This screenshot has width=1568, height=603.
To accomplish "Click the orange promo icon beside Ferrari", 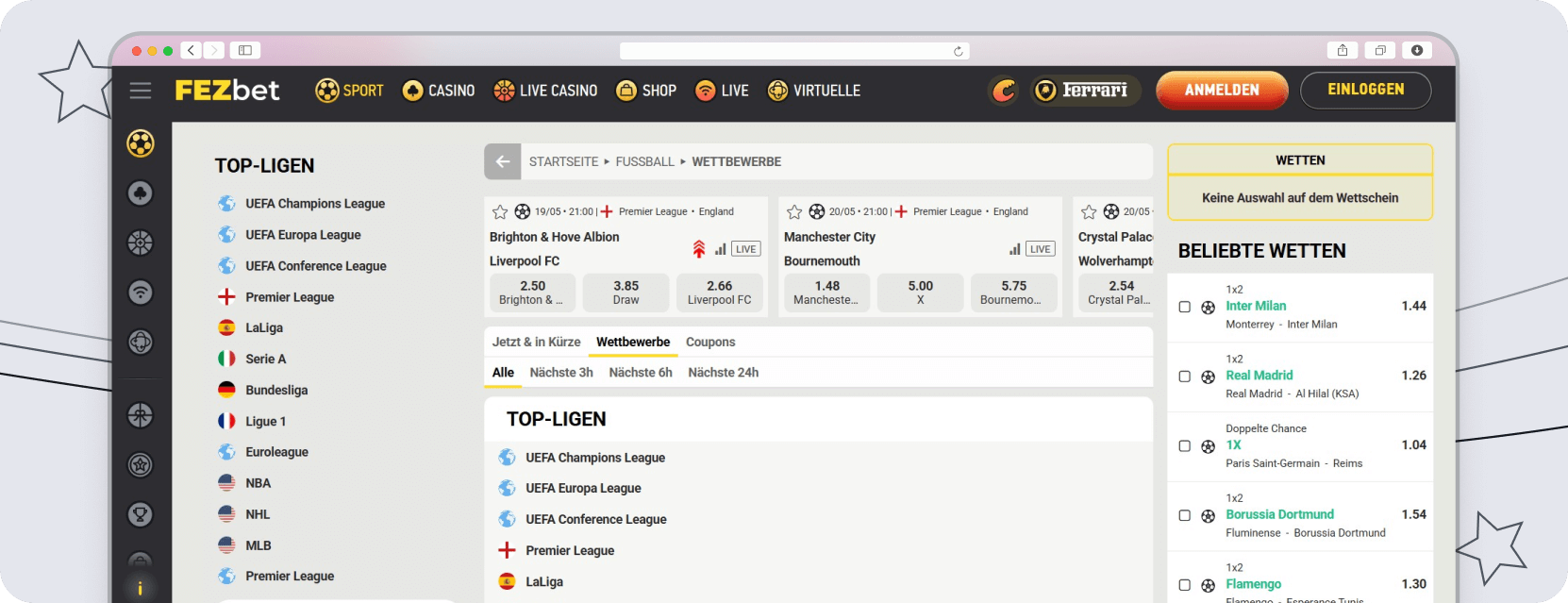I will pyautogui.click(x=1004, y=91).
